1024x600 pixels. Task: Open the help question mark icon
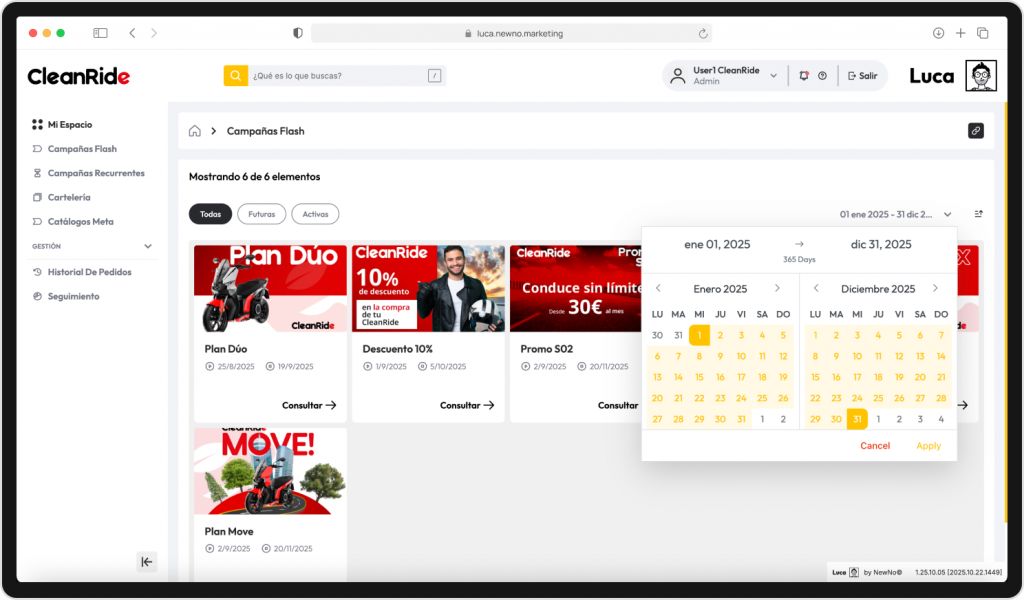[x=822, y=76]
